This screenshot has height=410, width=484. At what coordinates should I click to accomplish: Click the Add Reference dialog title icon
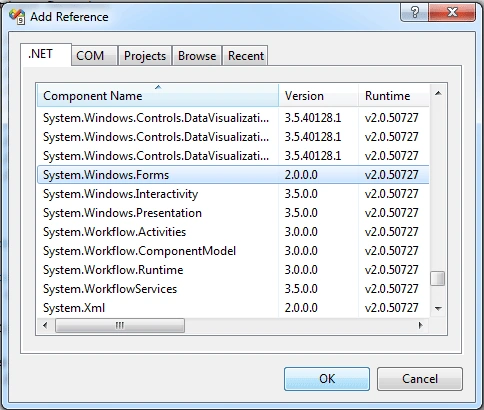tap(17, 16)
